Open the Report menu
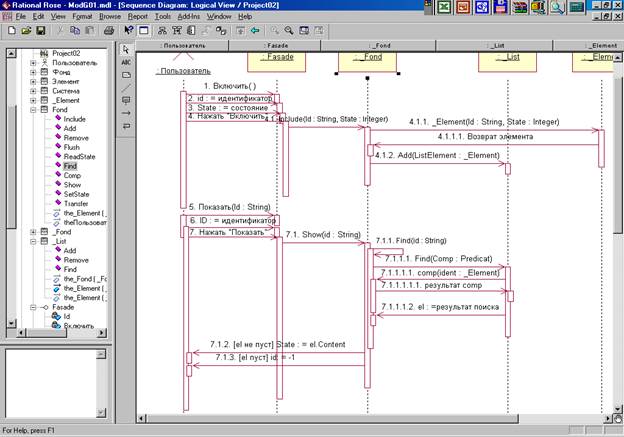This screenshot has width=624, height=437. pyautogui.click(x=137, y=17)
